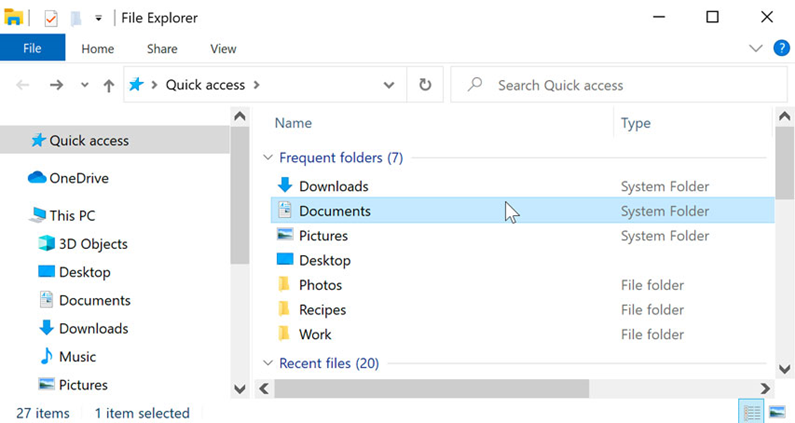Click the Work folder icon
Image resolution: width=795 pixels, height=423 pixels.
pos(284,333)
